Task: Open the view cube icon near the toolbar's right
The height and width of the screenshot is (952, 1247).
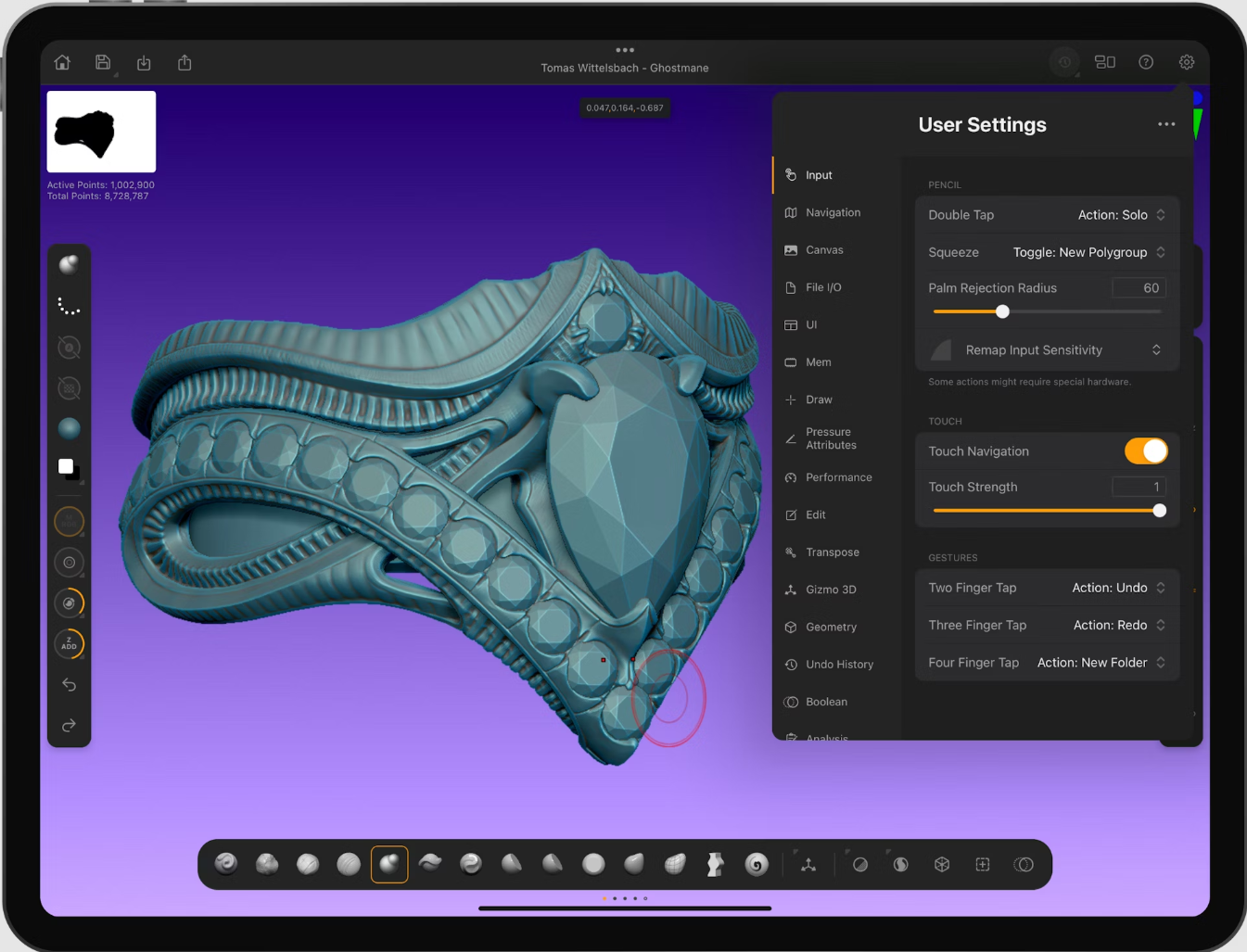Action: (x=941, y=864)
